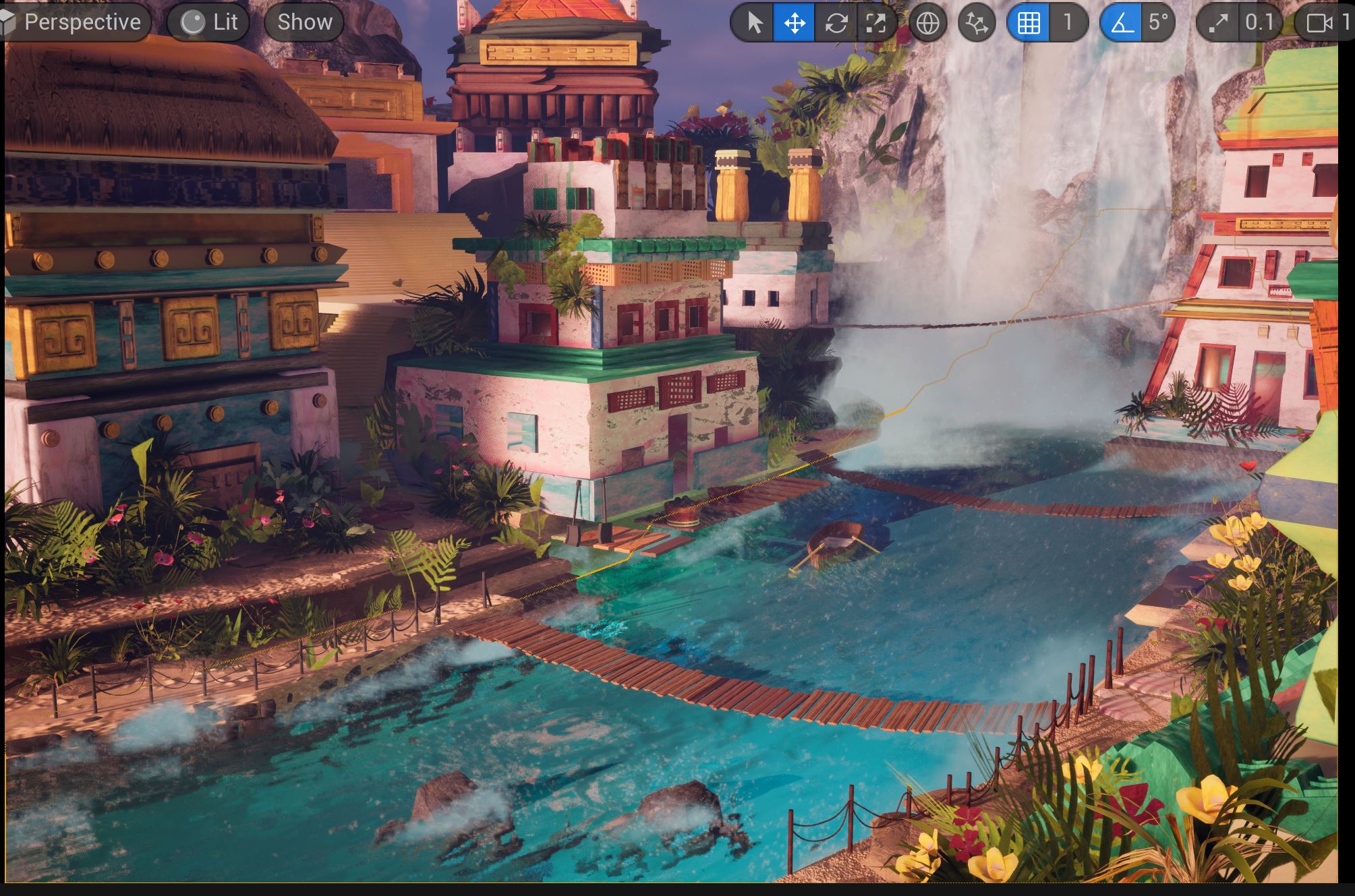Open the surface snapping options icon
The width and height of the screenshot is (1355, 896).
click(x=976, y=23)
